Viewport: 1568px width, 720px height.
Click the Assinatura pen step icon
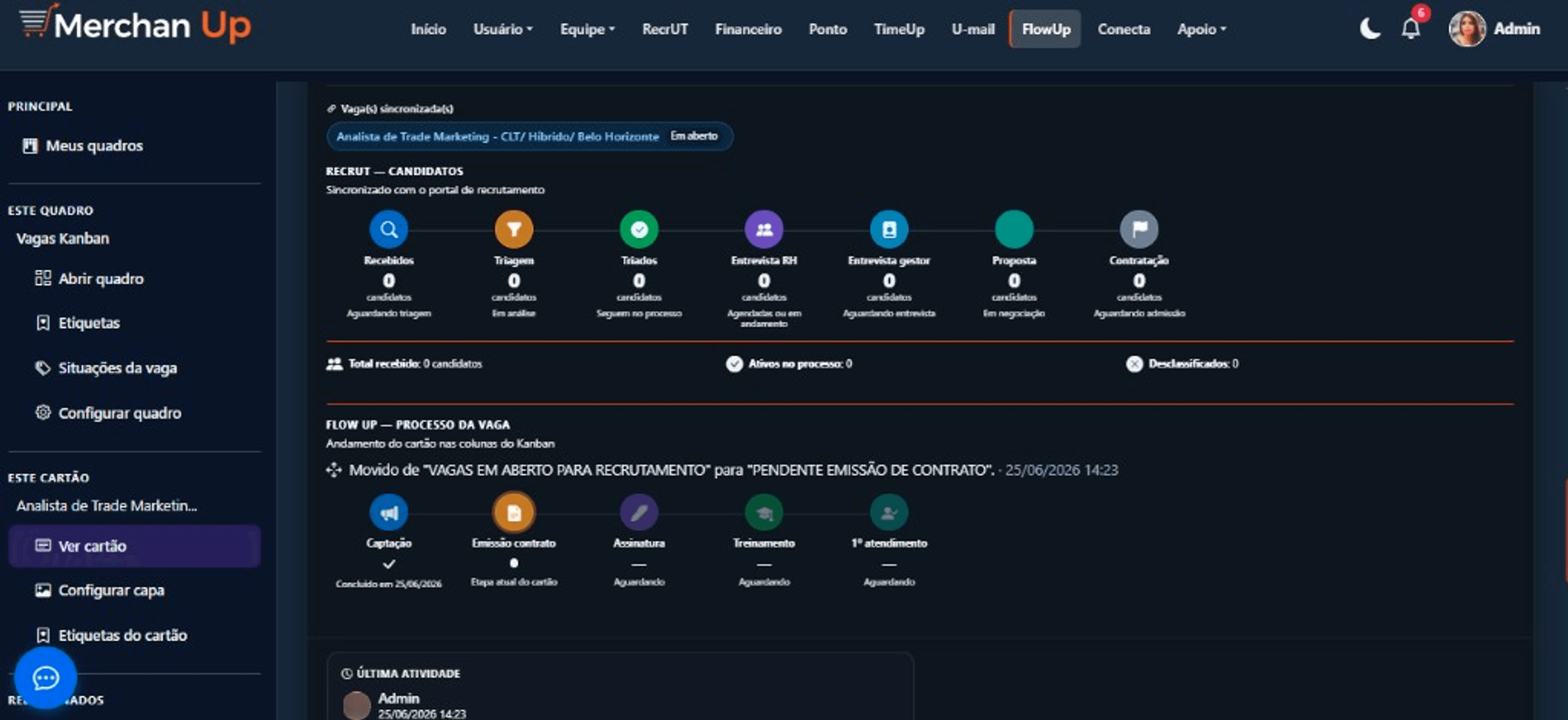[639, 513]
